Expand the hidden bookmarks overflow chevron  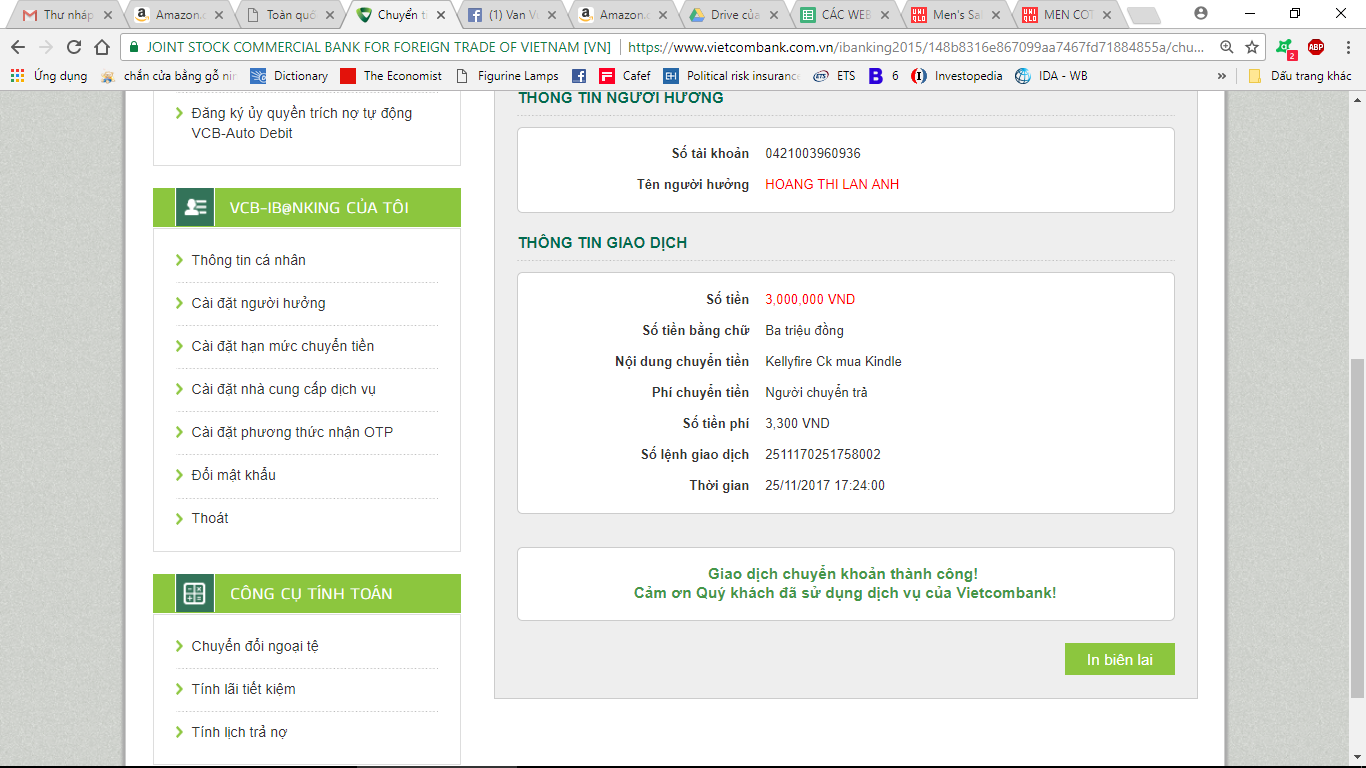1222,76
